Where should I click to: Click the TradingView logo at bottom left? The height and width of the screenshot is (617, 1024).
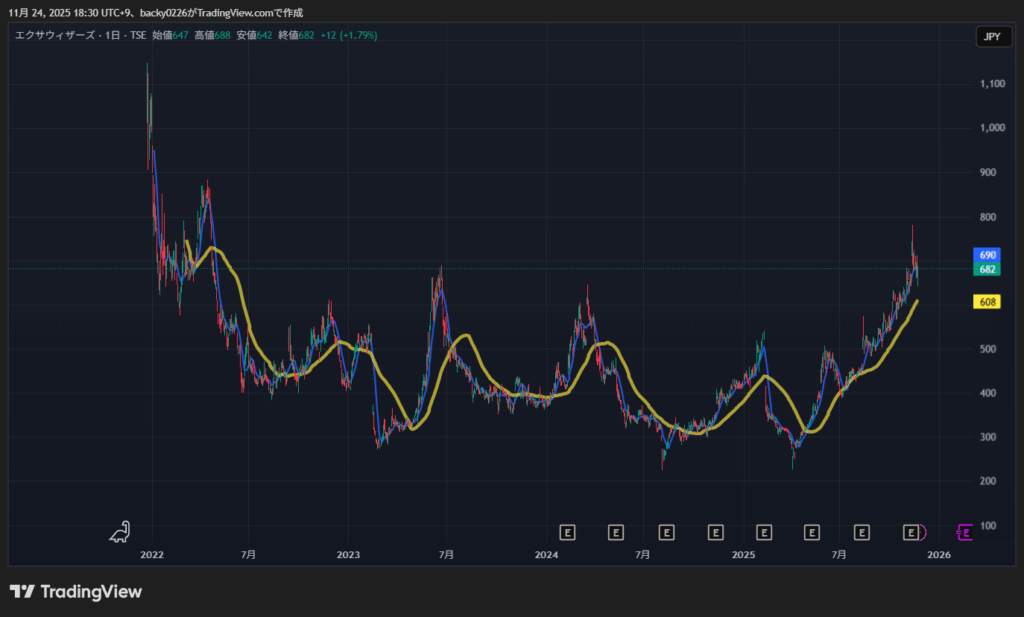point(76,592)
